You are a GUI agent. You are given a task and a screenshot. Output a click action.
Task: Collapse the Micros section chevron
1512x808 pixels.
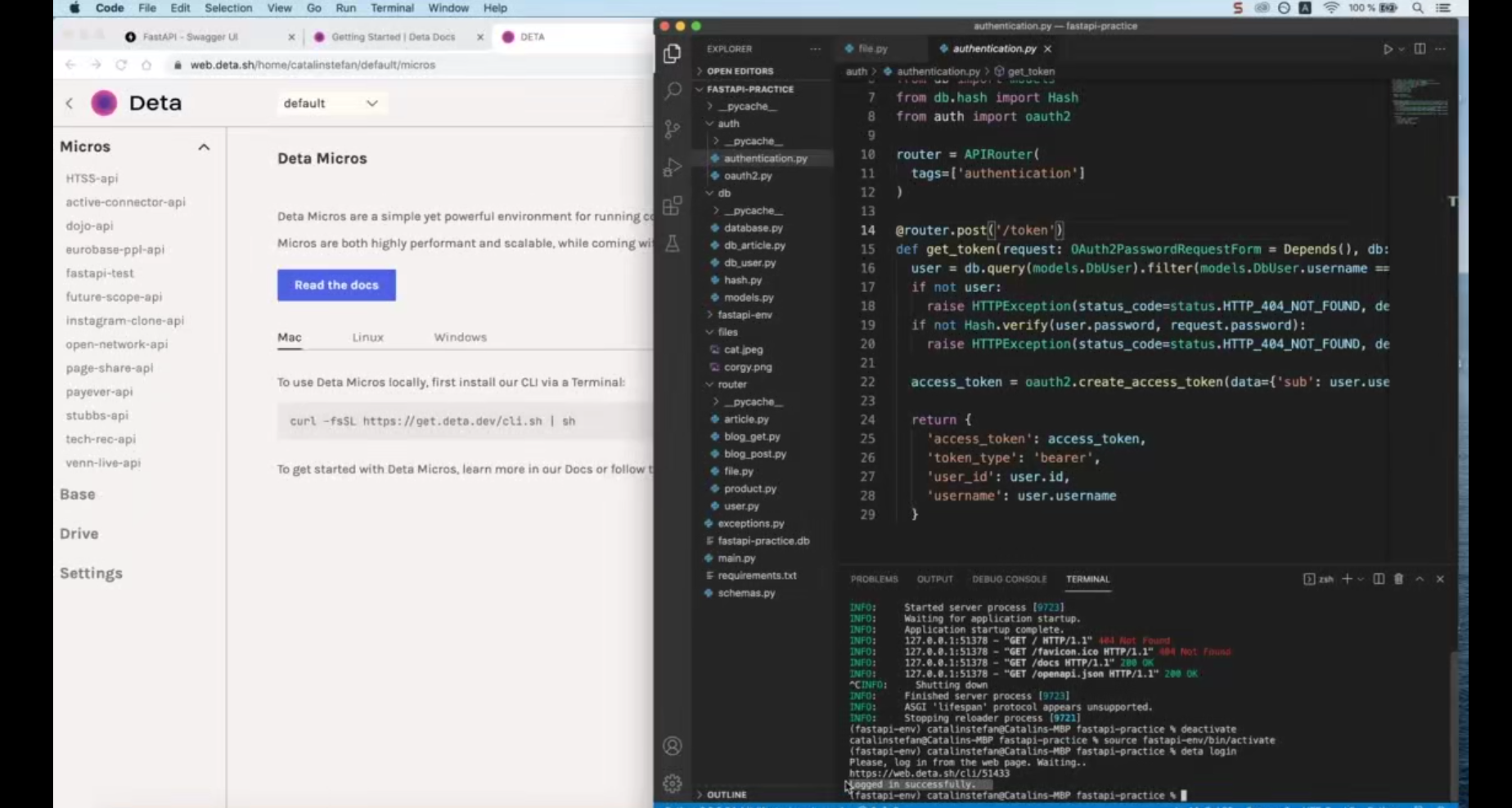(x=204, y=147)
